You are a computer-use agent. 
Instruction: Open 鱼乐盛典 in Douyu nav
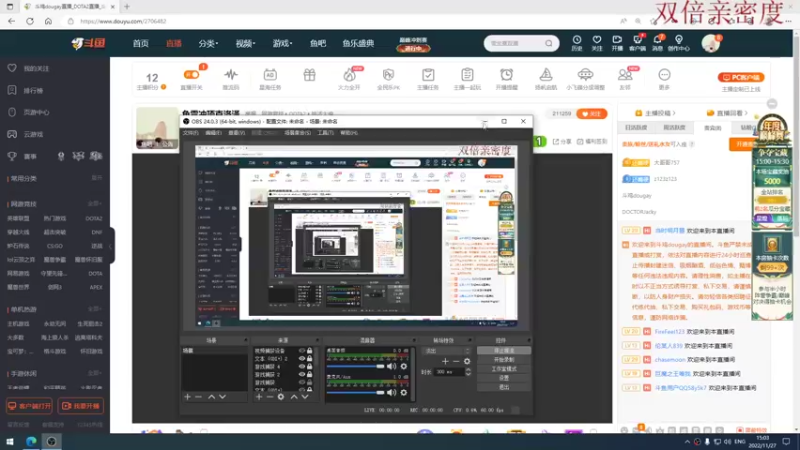coord(358,43)
